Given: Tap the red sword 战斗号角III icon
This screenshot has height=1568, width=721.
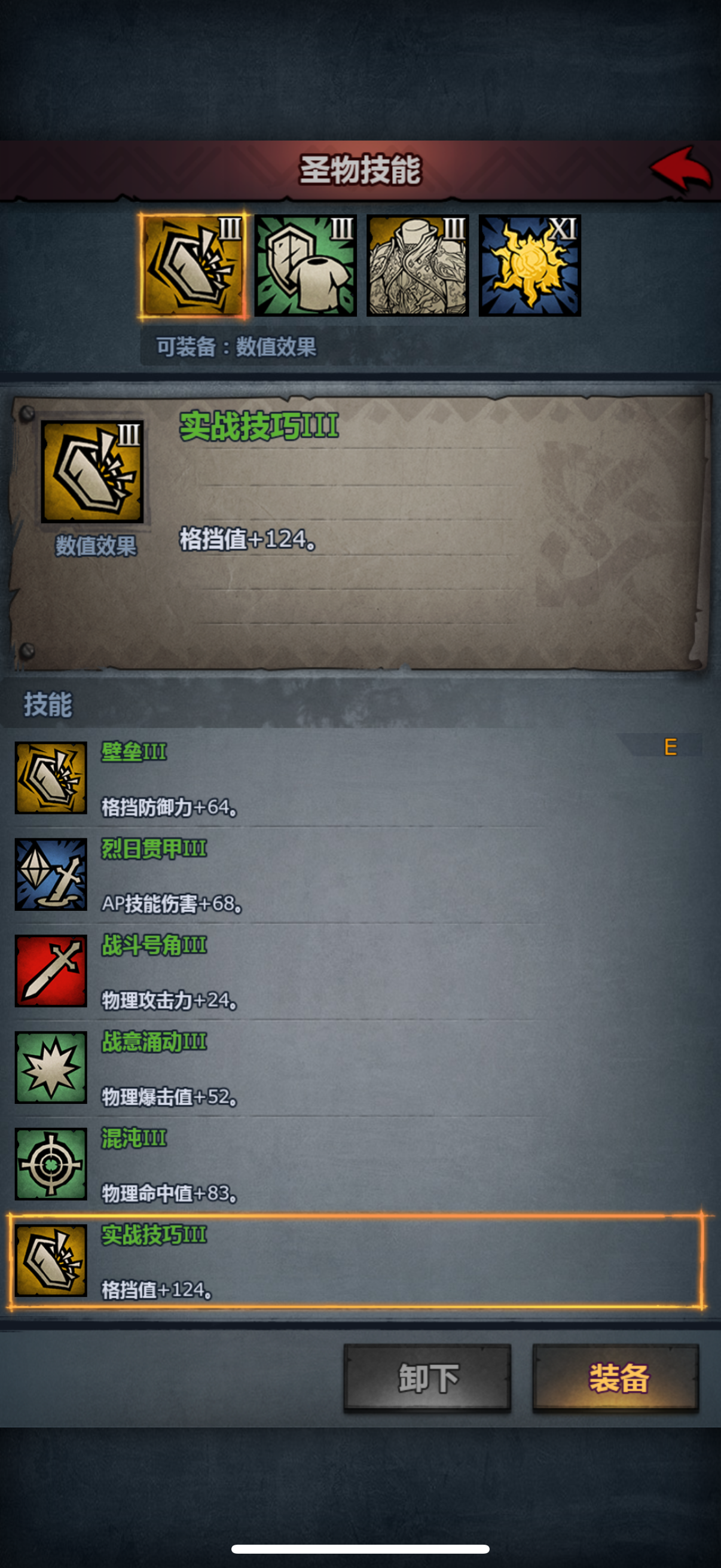Looking at the screenshot, I should click(x=51, y=971).
